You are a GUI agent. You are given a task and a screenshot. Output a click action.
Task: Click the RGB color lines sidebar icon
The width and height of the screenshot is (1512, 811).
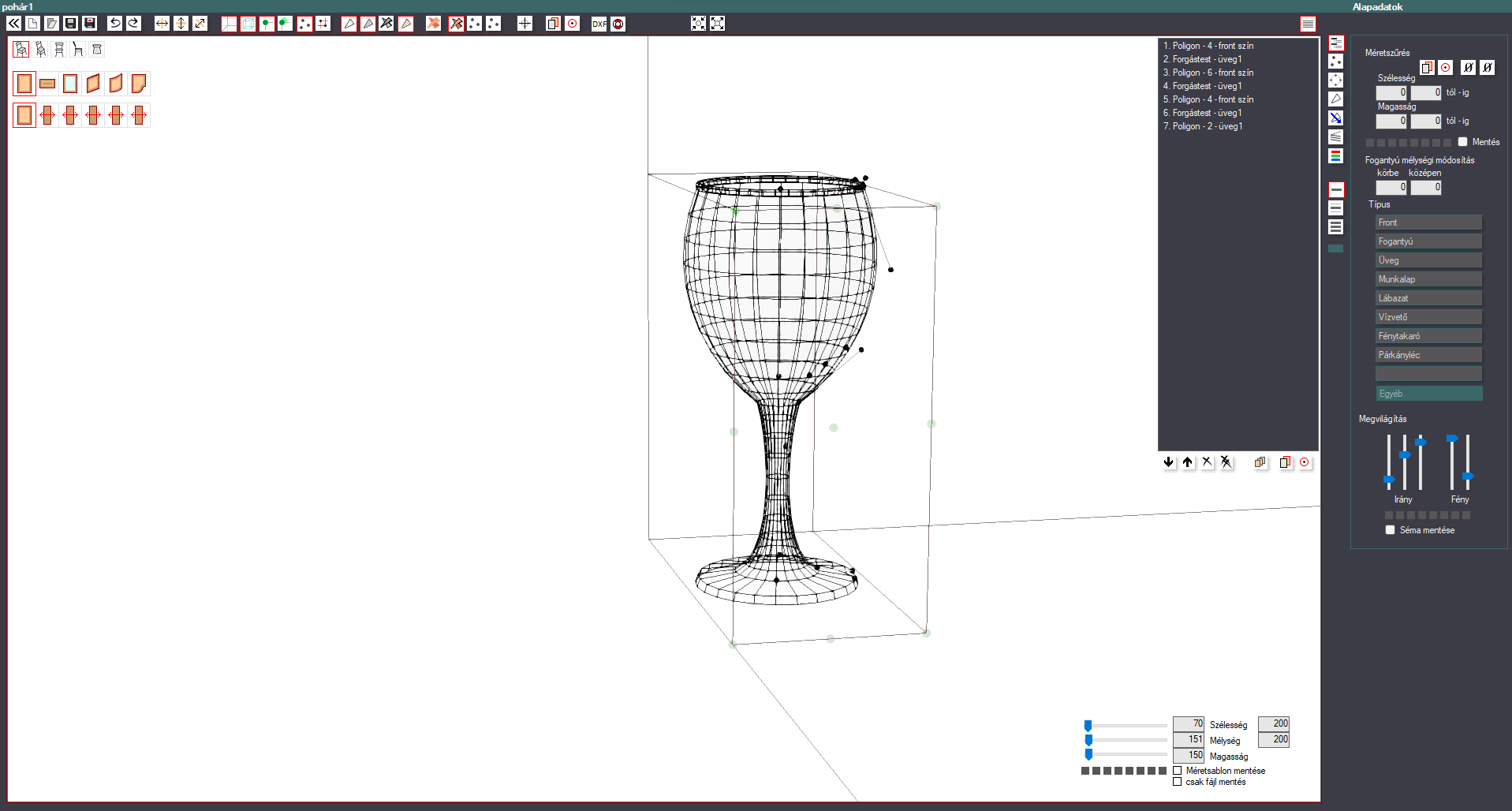(x=1335, y=156)
